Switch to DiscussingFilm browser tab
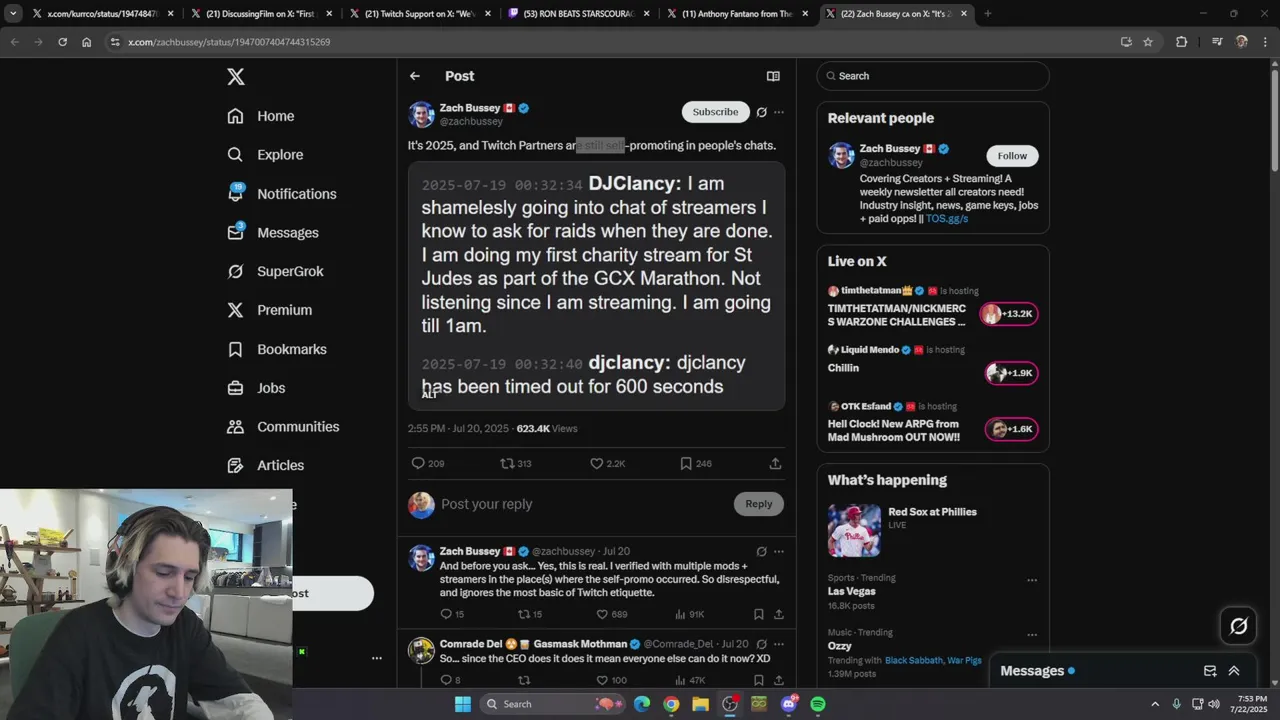This screenshot has height=720, width=1280. coord(260,14)
